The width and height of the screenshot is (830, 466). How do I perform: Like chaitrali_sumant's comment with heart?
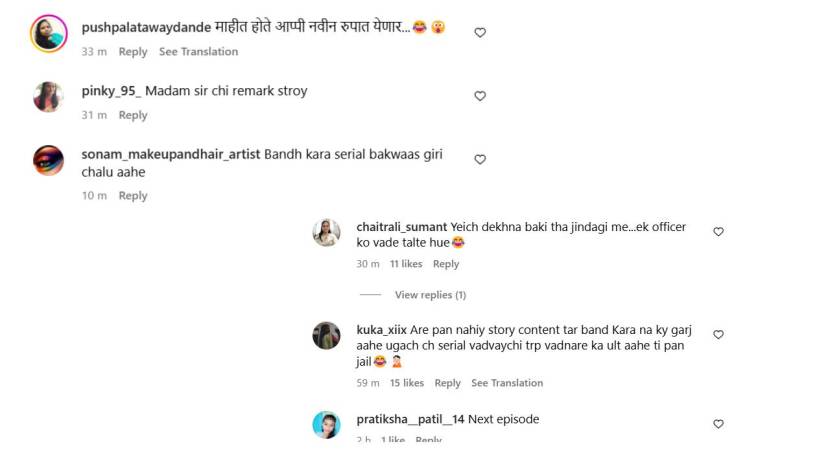point(718,232)
